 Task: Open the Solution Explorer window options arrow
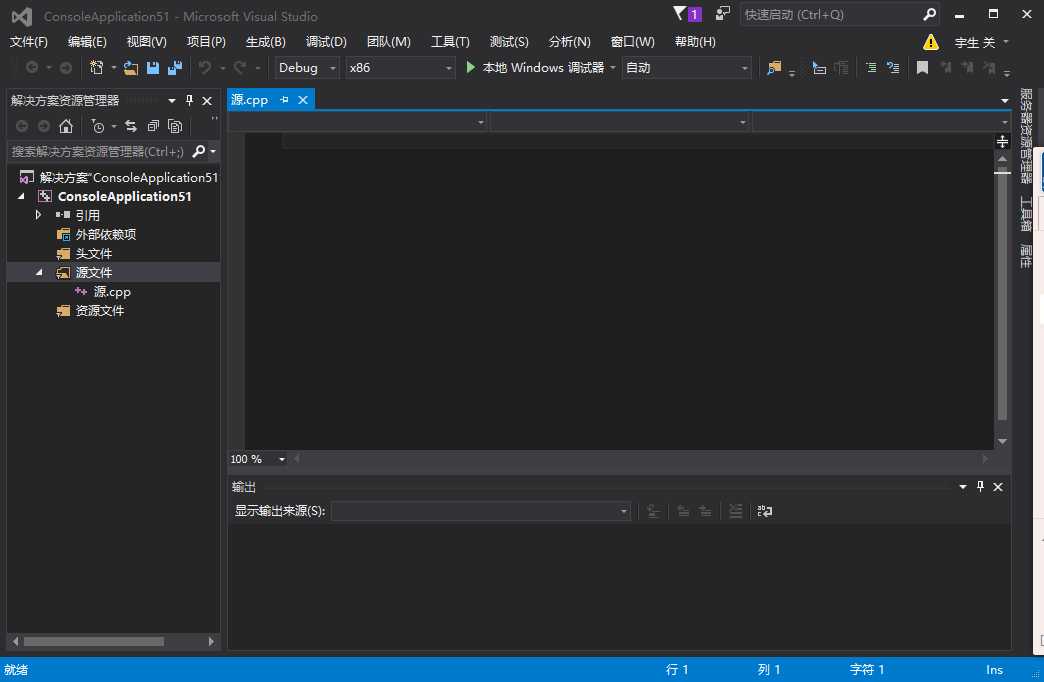point(172,101)
